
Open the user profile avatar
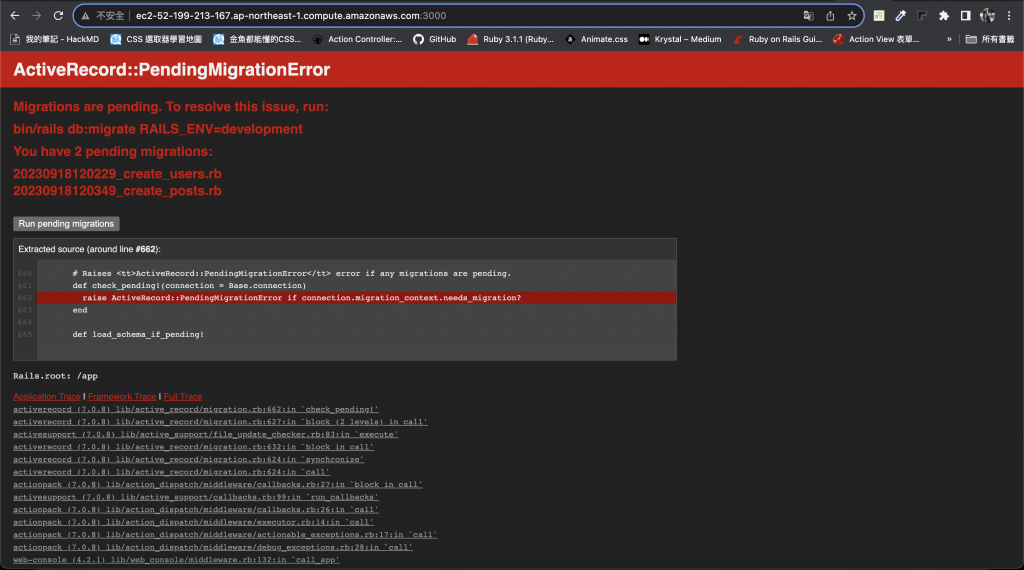tap(987, 16)
